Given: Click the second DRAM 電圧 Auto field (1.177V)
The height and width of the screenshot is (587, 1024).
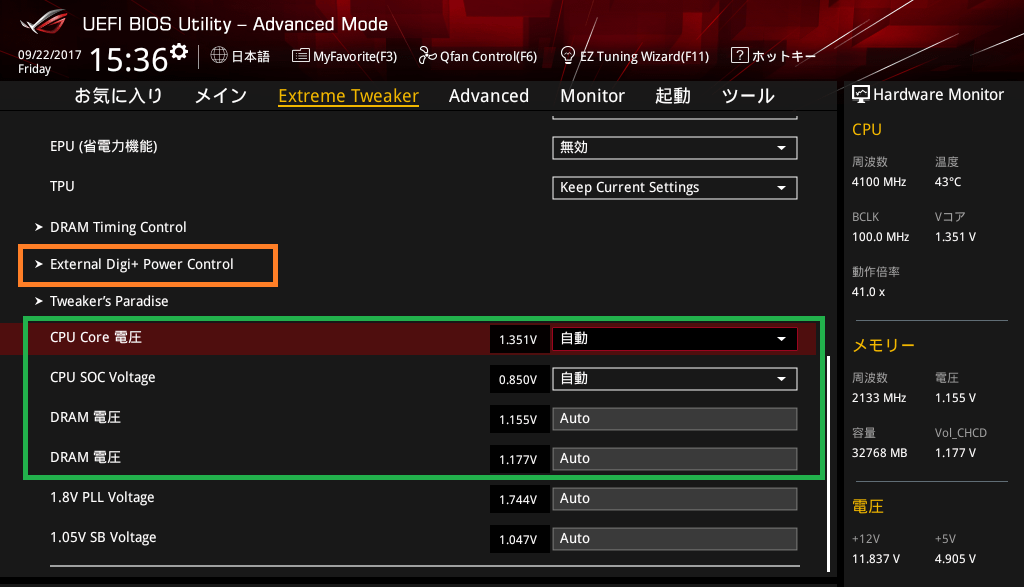Looking at the screenshot, I should 675,459.
